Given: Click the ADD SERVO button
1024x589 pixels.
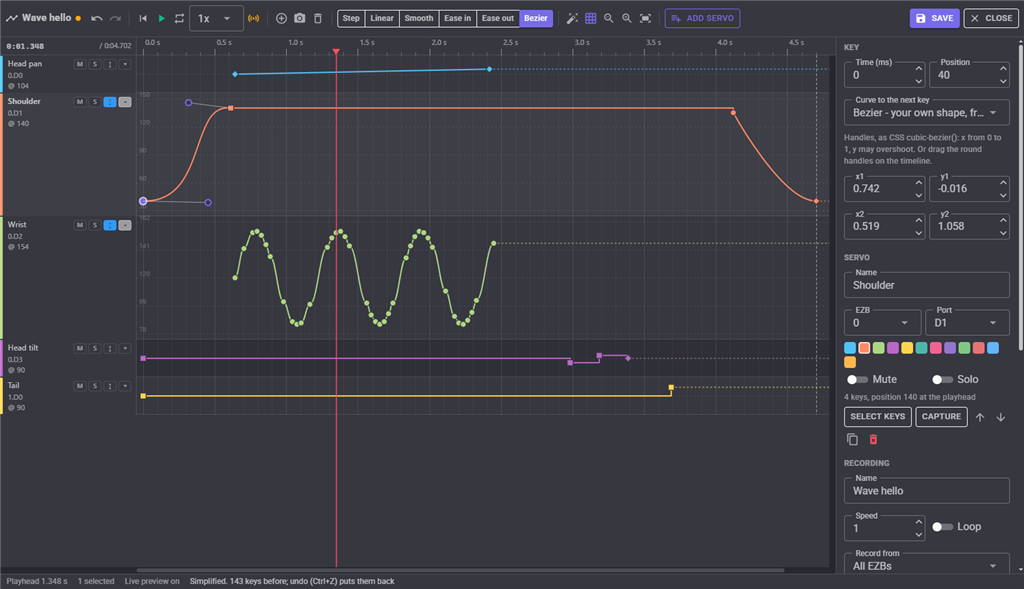Looking at the screenshot, I should [x=702, y=18].
